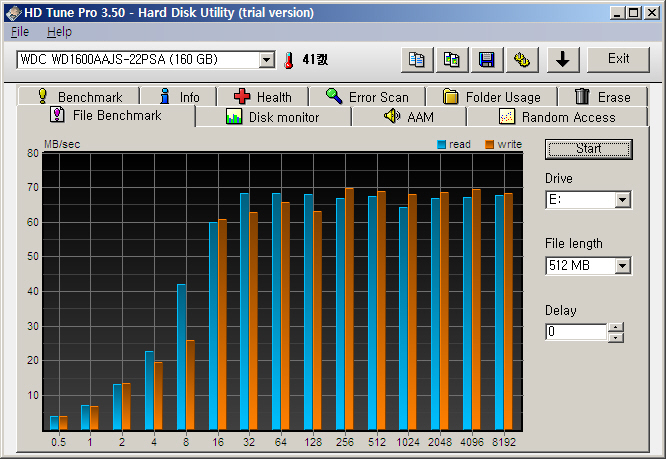This screenshot has width=666, height=459.
Task: Click HD Tune title bar app icon
Action: pyautogui.click(x=14, y=13)
